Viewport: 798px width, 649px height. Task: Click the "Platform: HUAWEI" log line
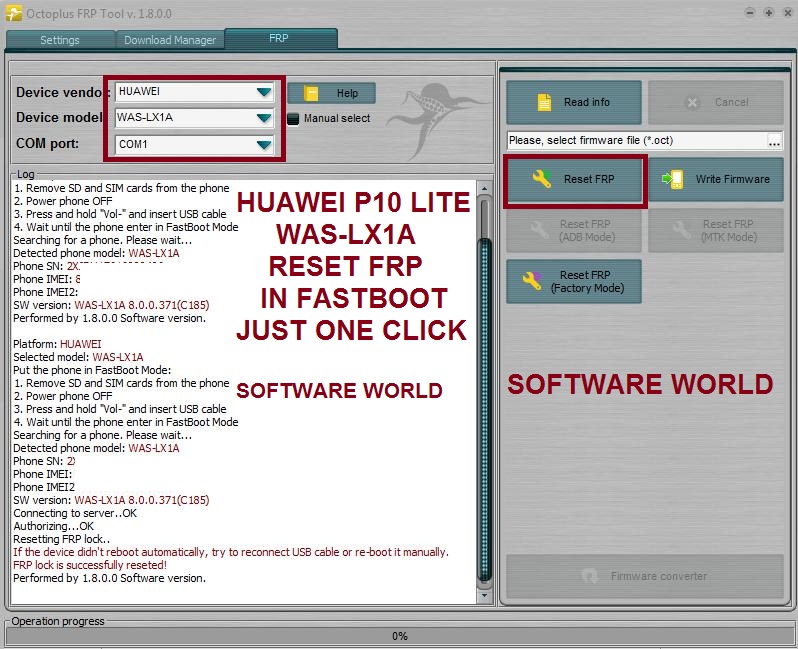(57, 344)
